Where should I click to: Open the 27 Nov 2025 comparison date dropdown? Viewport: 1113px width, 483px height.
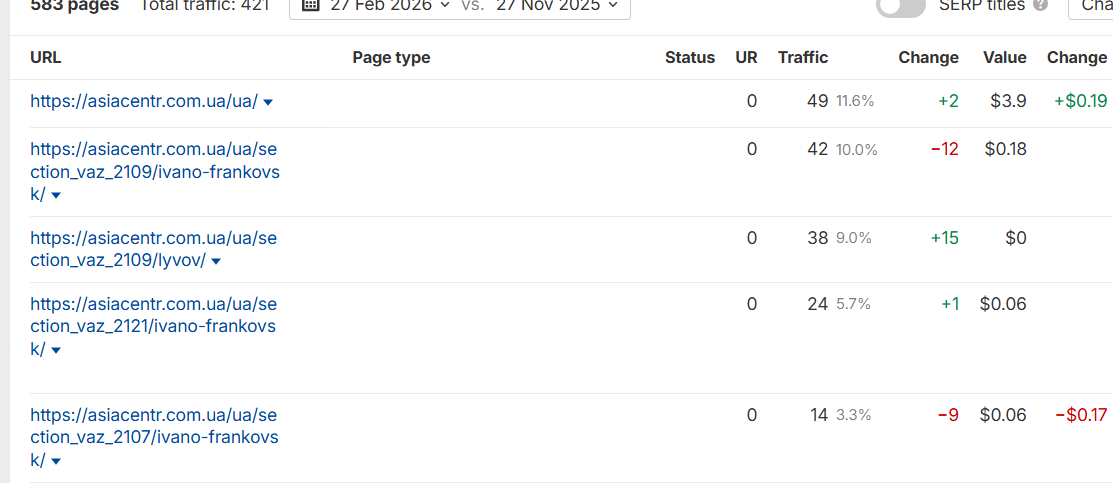(x=557, y=5)
